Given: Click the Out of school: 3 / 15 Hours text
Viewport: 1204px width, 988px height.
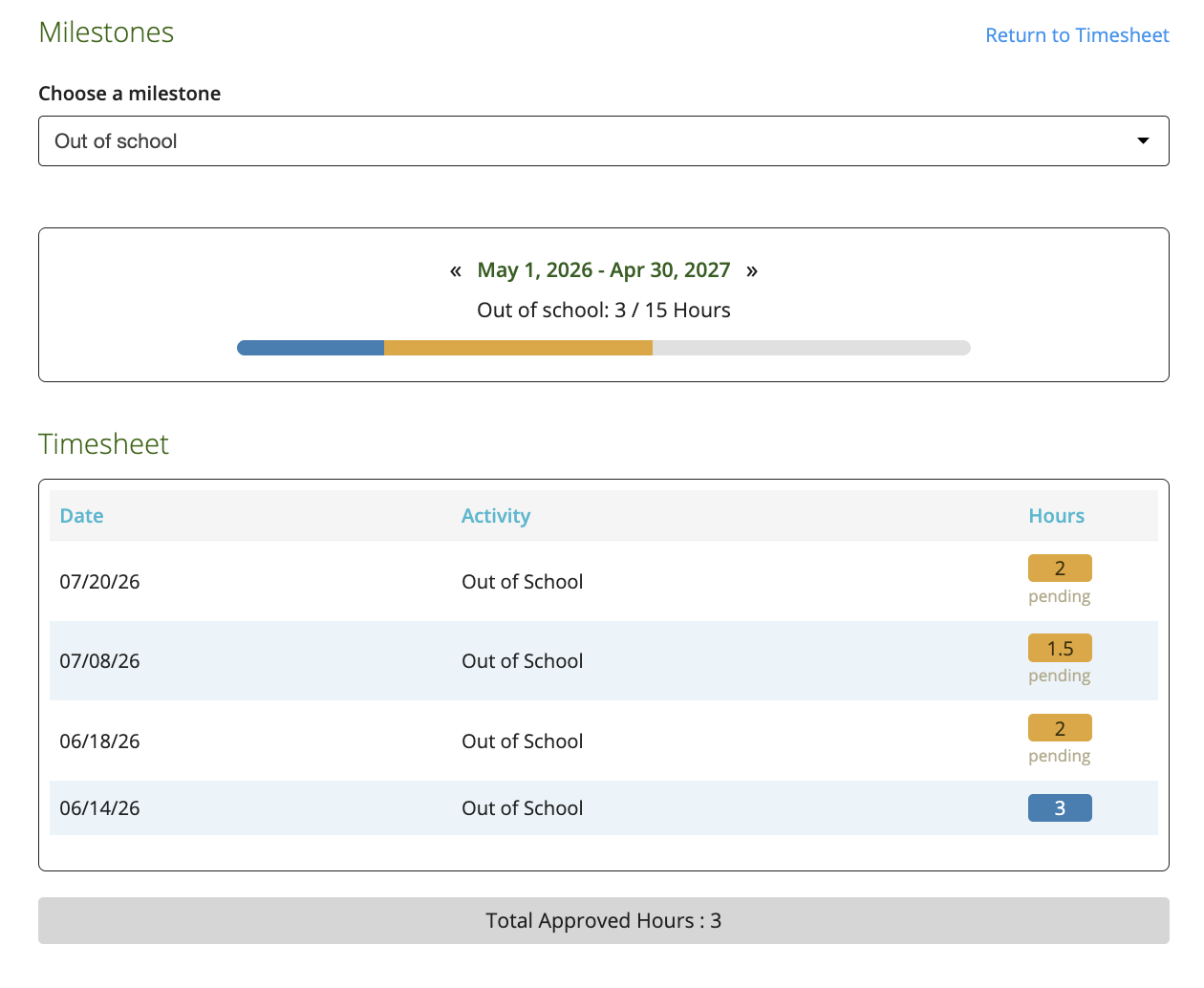Looking at the screenshot, I should coord(604,311).
